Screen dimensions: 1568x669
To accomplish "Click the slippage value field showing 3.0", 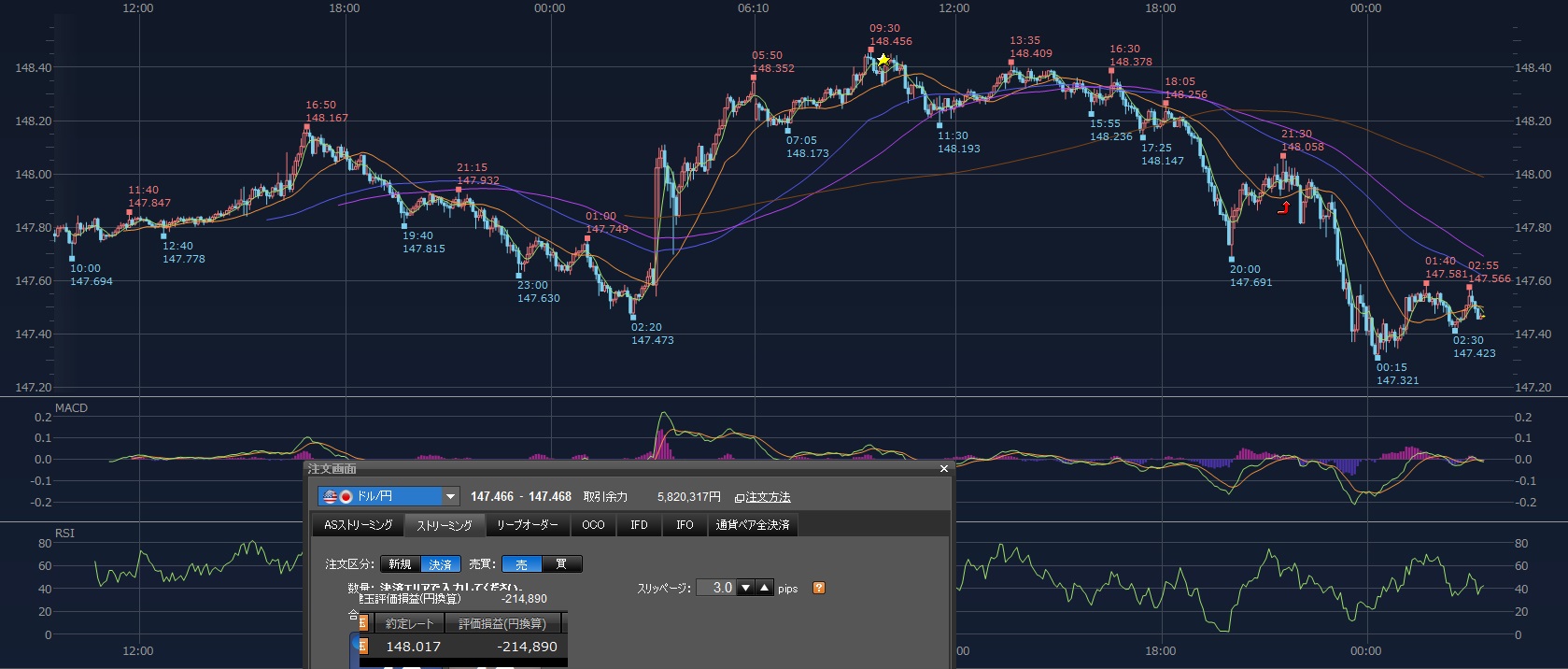I will pyautogui.click(x=722, y=588).
